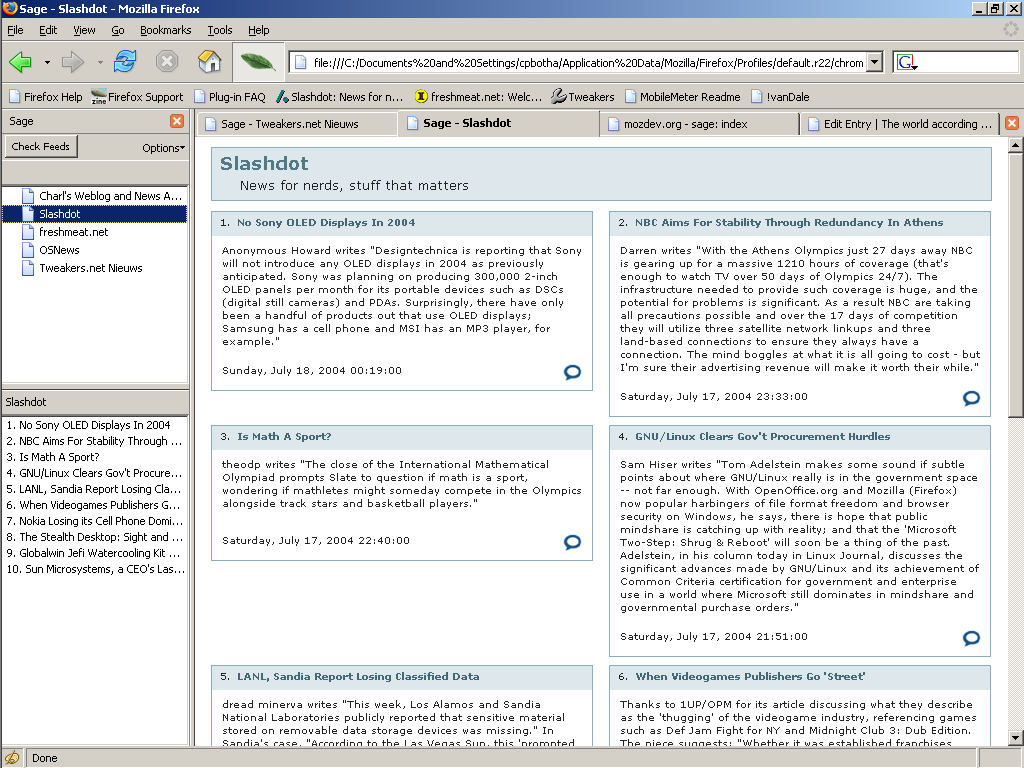Click the grey Forward arrow button
1024x768 pixels.
[72, 62]
